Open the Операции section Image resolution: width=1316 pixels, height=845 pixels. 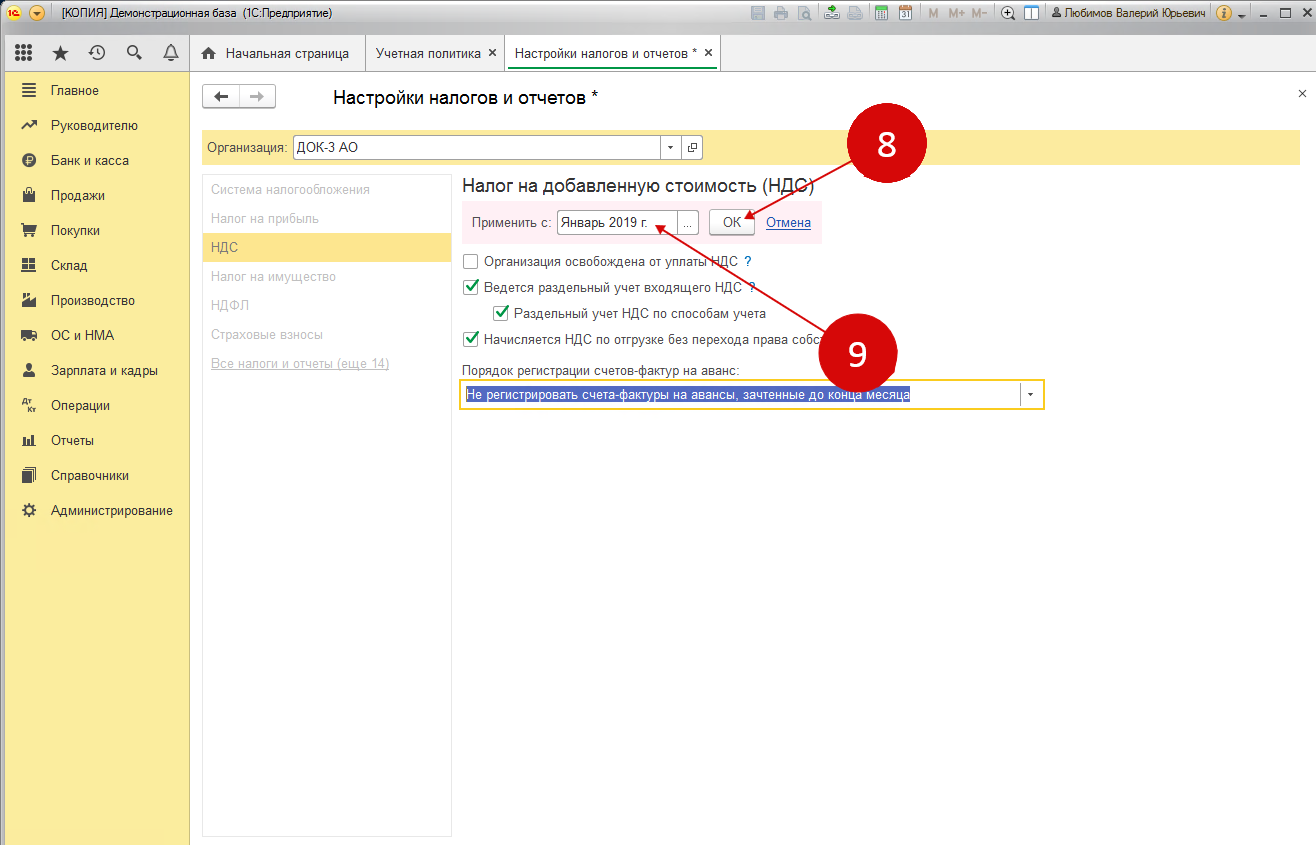(95, 405)
